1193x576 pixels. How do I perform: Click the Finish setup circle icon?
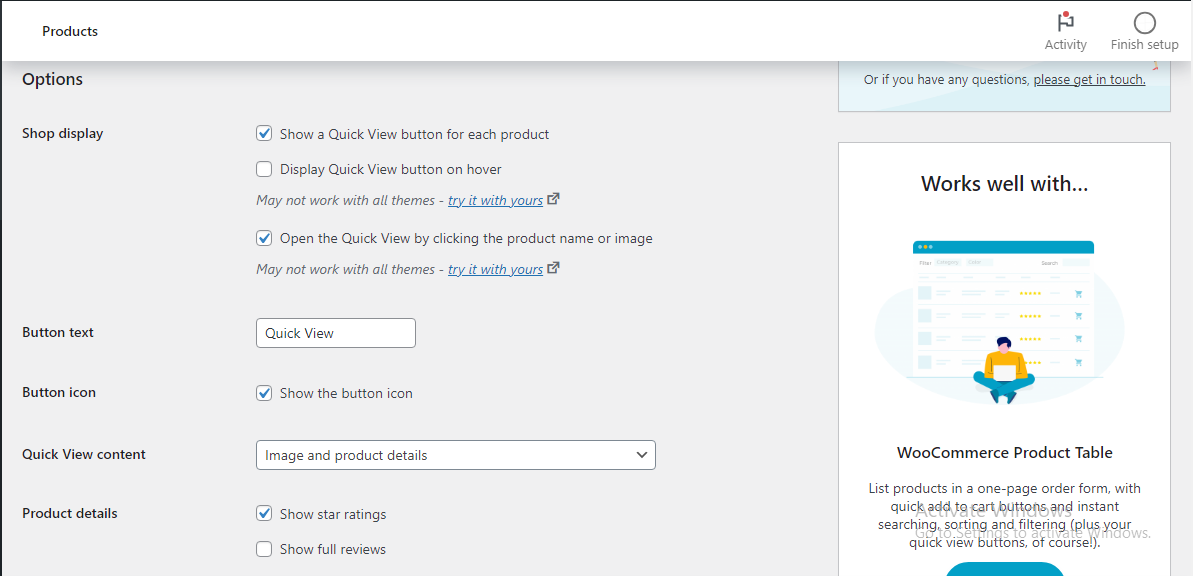point(1144,23)
